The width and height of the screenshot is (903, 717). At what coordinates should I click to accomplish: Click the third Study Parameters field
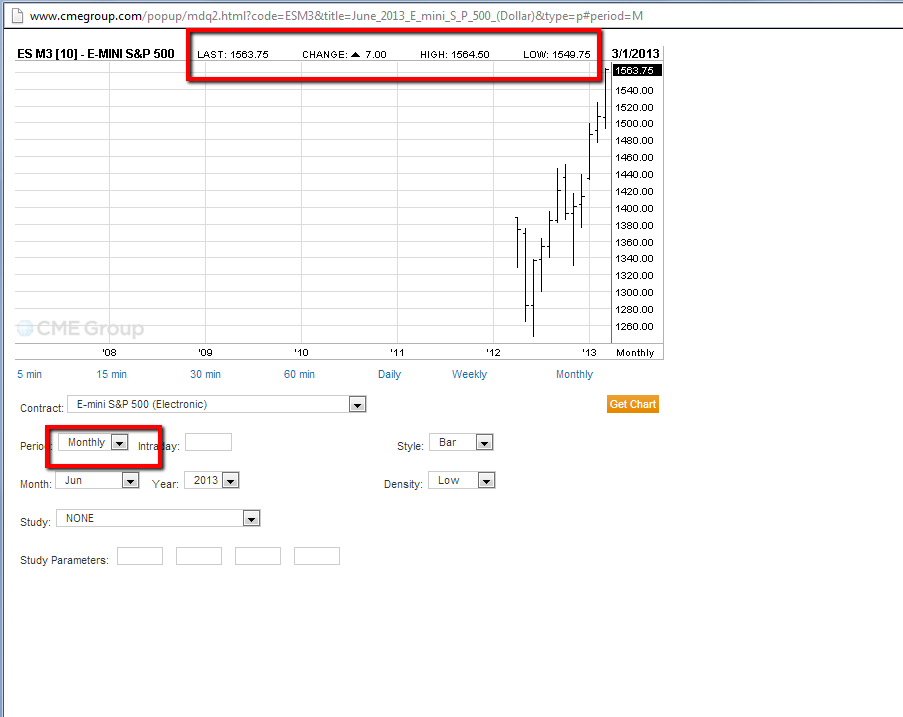tap(258, 556)
